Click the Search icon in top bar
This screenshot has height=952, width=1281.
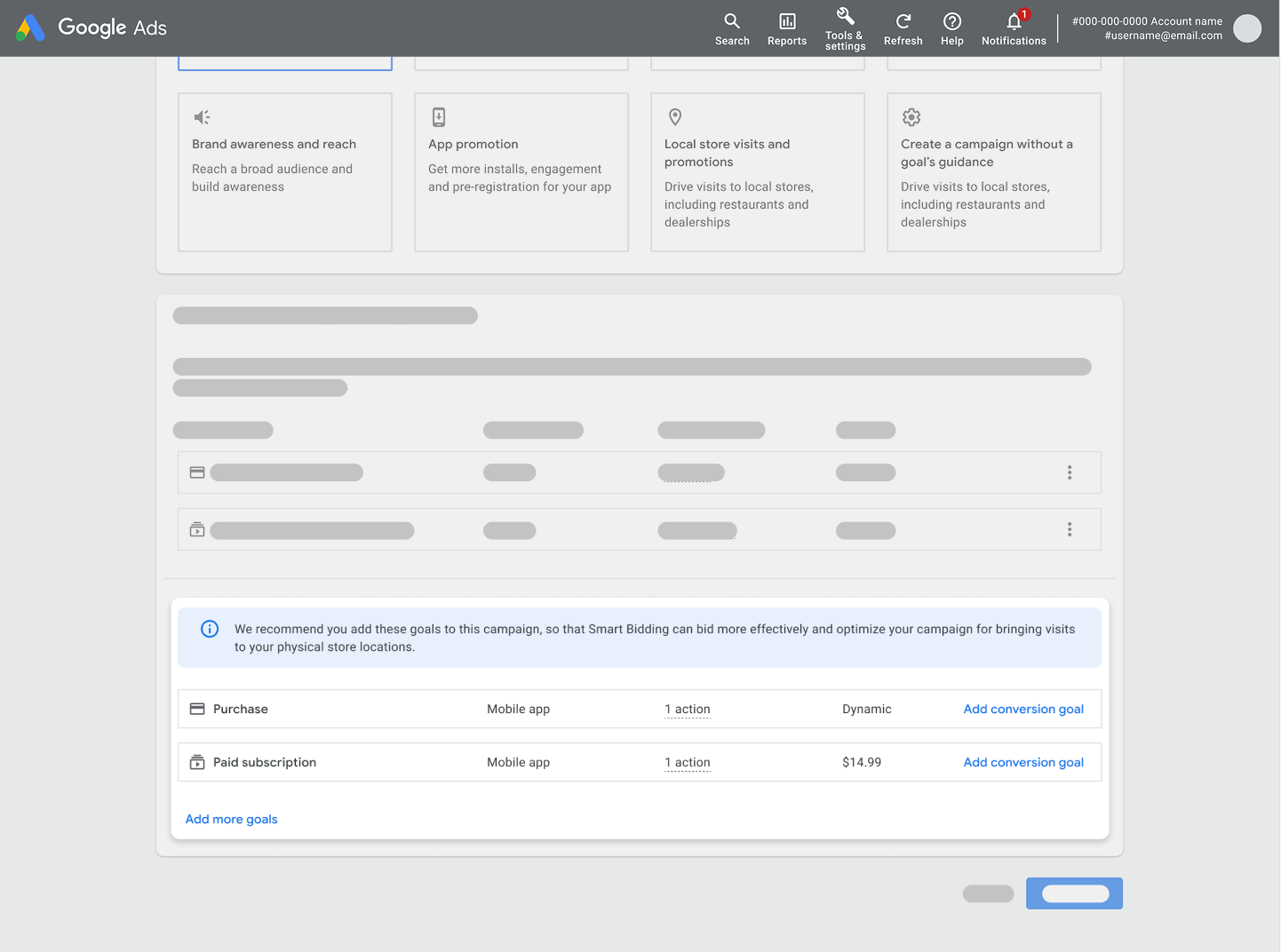coord(732,21)
